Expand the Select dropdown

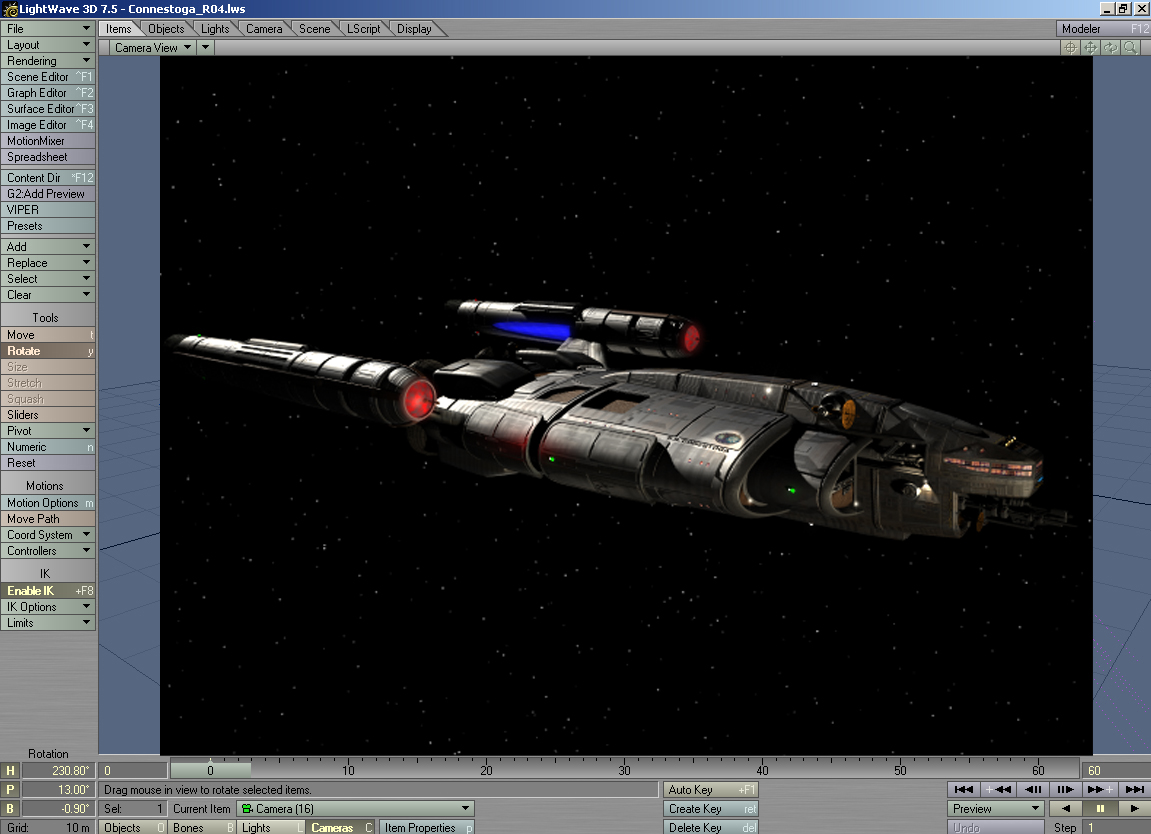click(x=48, y=279)
